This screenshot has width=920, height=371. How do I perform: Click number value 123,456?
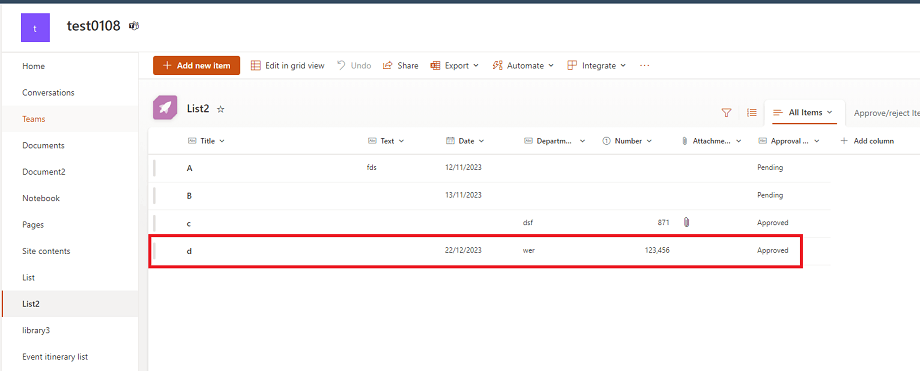(657, 250)
